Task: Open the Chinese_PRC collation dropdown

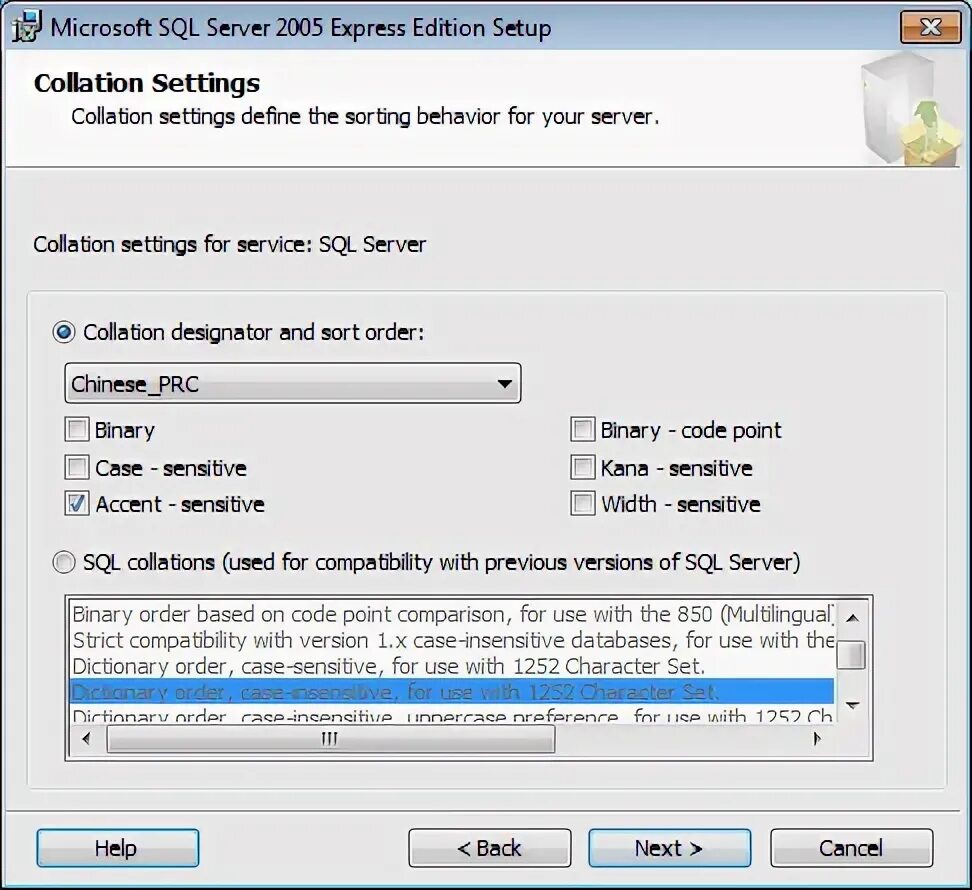Action: click(x=293, y=384)
